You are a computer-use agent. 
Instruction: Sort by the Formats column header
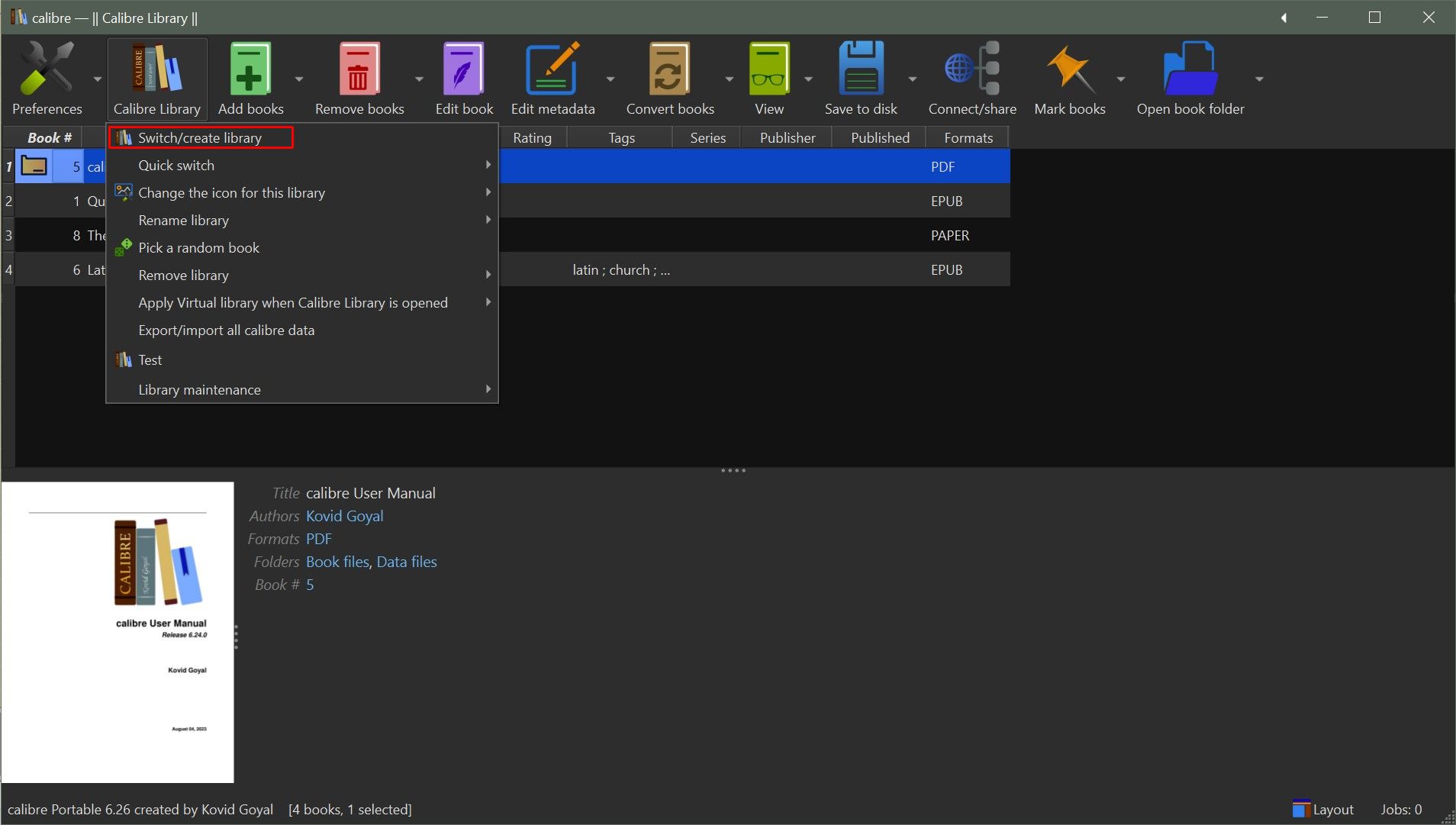pyautogui.click(x=968, y=137)
